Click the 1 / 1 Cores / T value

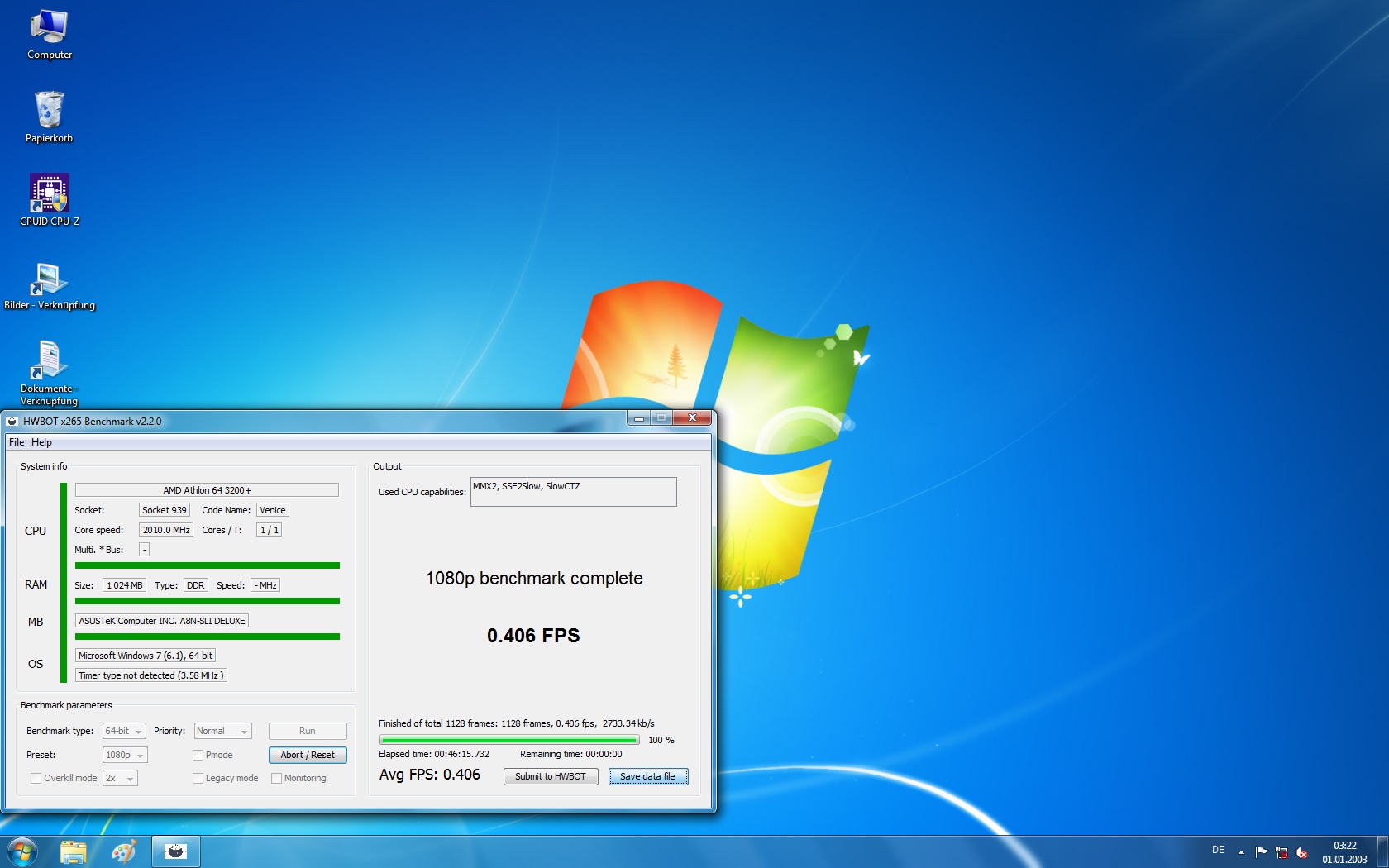[x=269, y=530]
